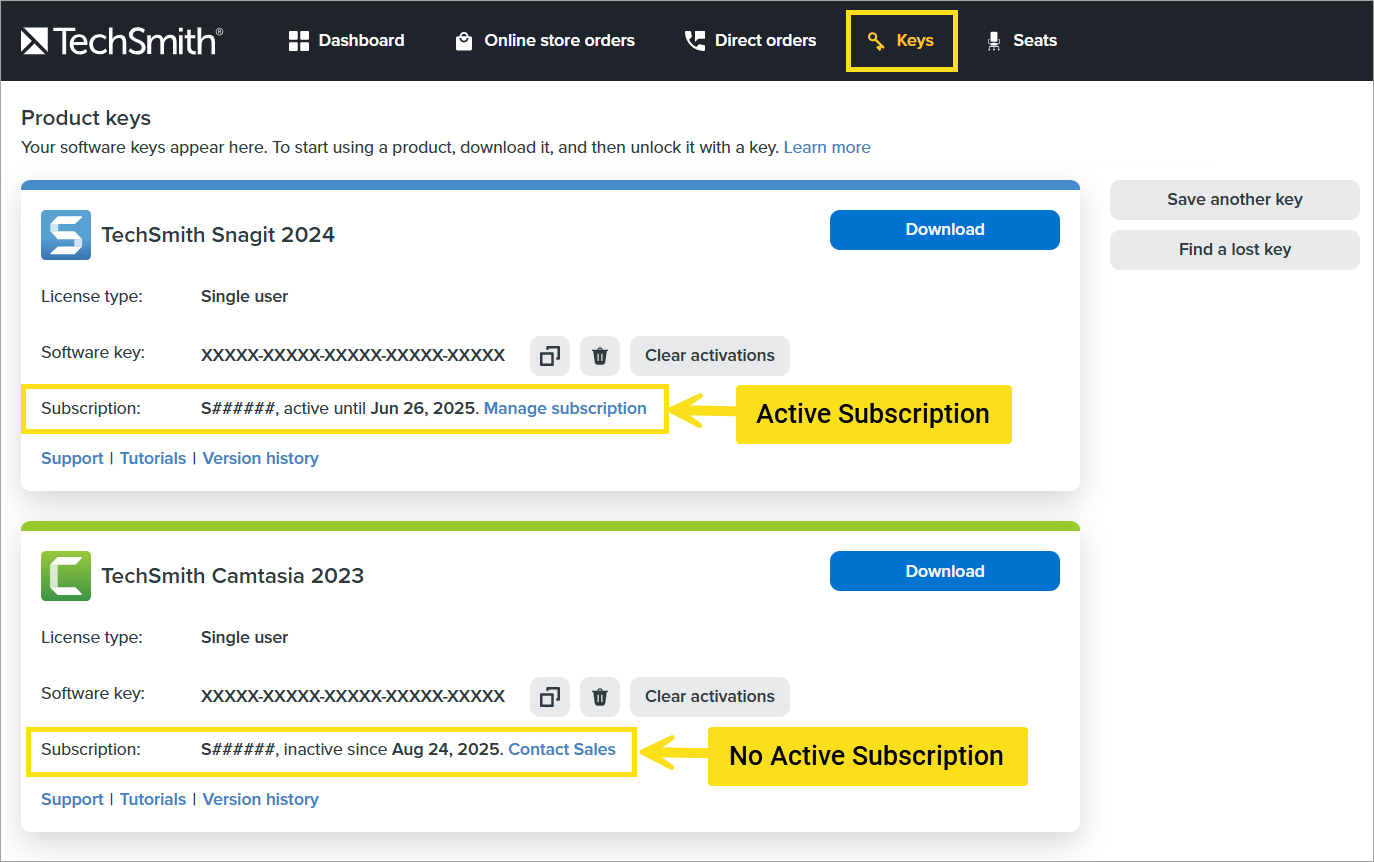The width and height of the screenshot is (1374, 862).
Task: Download TechSmith Snagit 2024
Action: [x=944, y=230]
